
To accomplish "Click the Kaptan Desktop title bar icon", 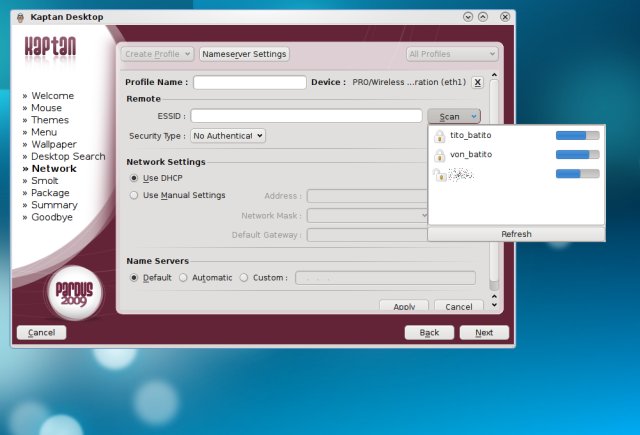I will click(x=22, y=17).
